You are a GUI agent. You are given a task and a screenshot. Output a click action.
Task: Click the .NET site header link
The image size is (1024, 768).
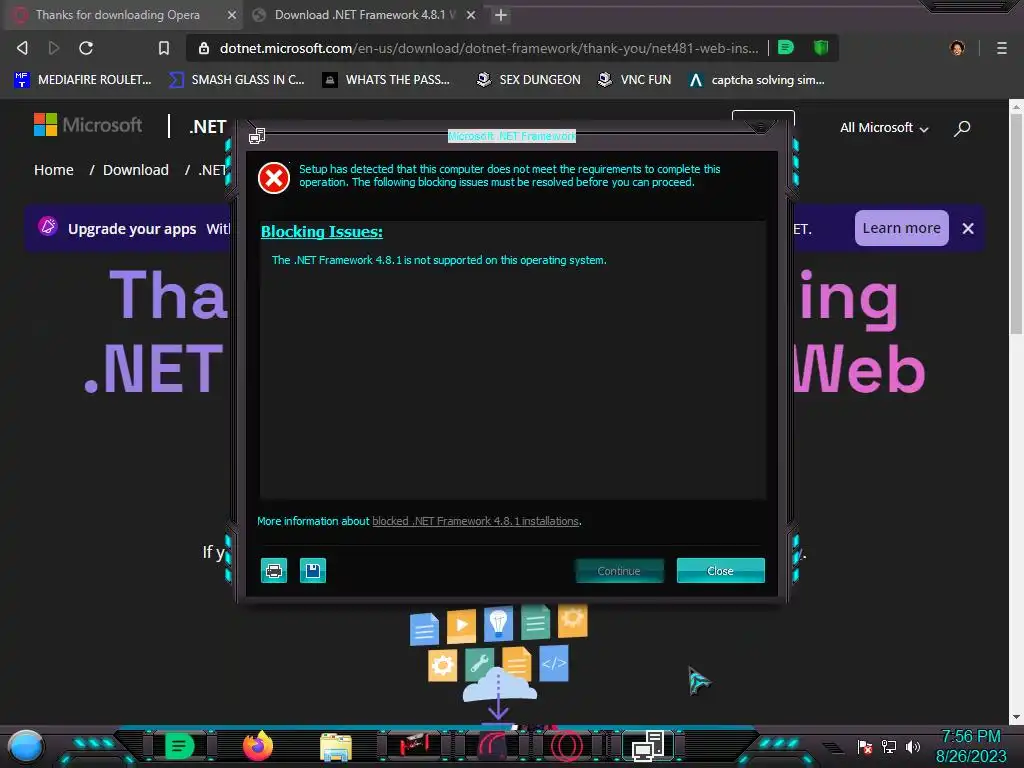208,127
